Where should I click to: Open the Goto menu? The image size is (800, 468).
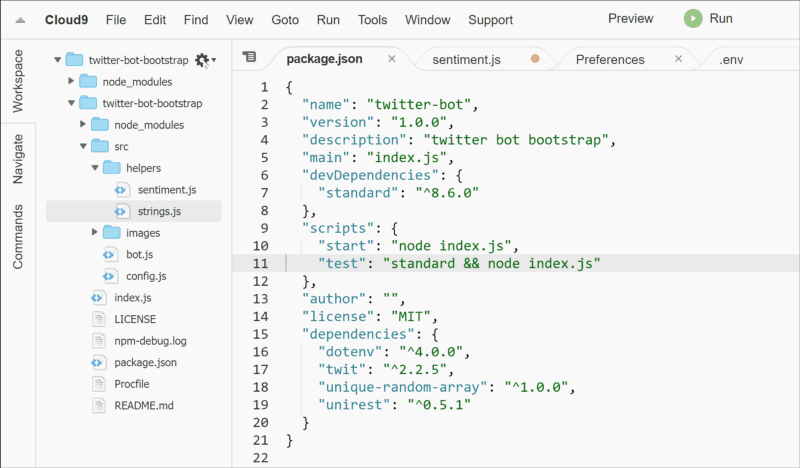(x=285, y=20)
